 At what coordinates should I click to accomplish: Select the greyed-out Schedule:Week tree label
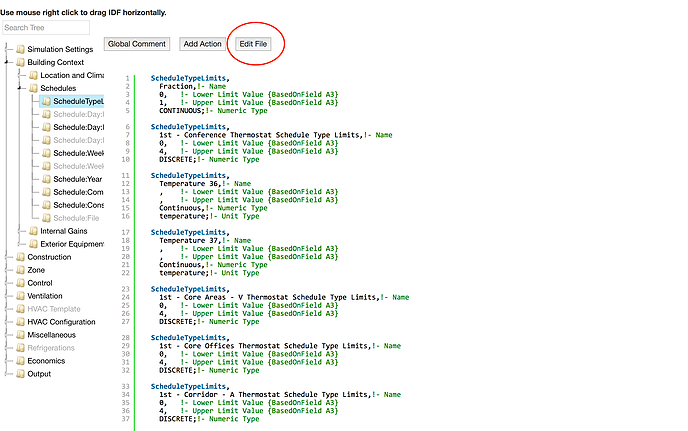(x=79, y=166)
